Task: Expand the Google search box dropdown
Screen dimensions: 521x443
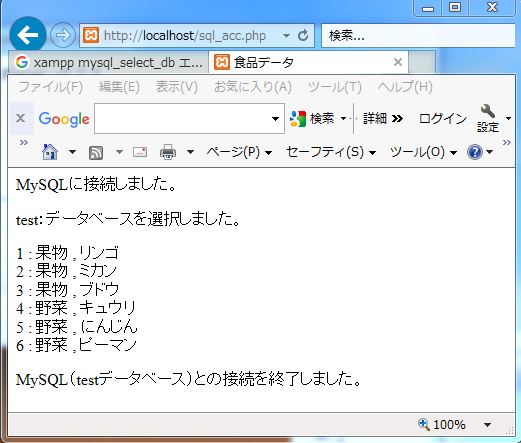Action: tap(275, 119)
